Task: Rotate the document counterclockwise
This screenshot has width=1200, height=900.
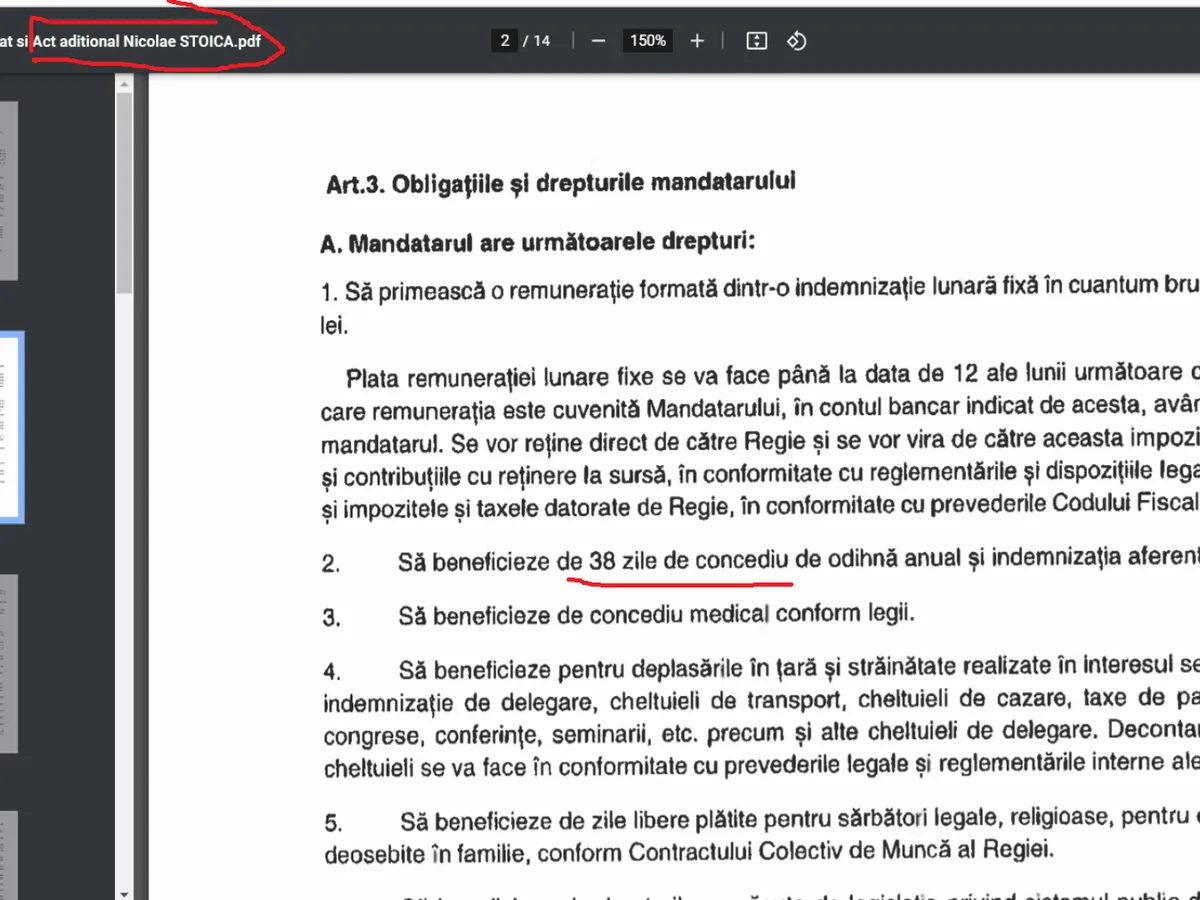Action: click(x=797, y=41)
